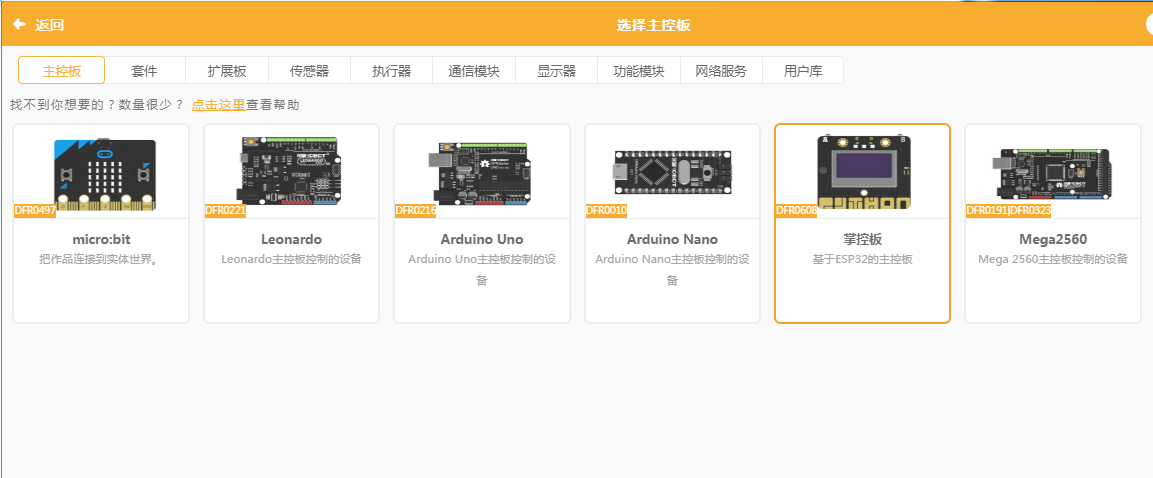Image resolution: width=1153 pixels, height=478 pixels.
Task: Click the 点击这里 help link
Action: (218, 104)
